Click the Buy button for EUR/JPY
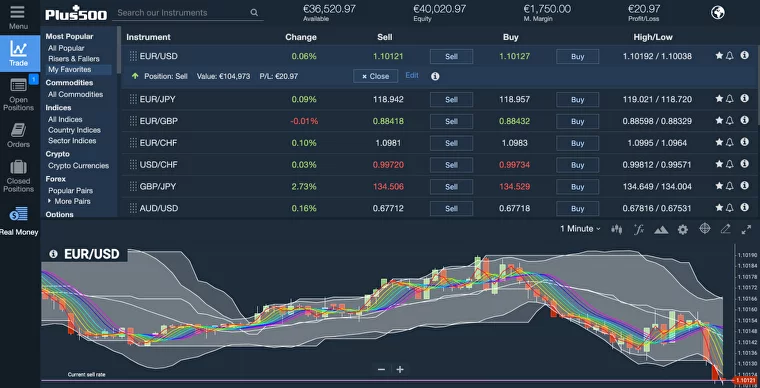 pos(577,99)
